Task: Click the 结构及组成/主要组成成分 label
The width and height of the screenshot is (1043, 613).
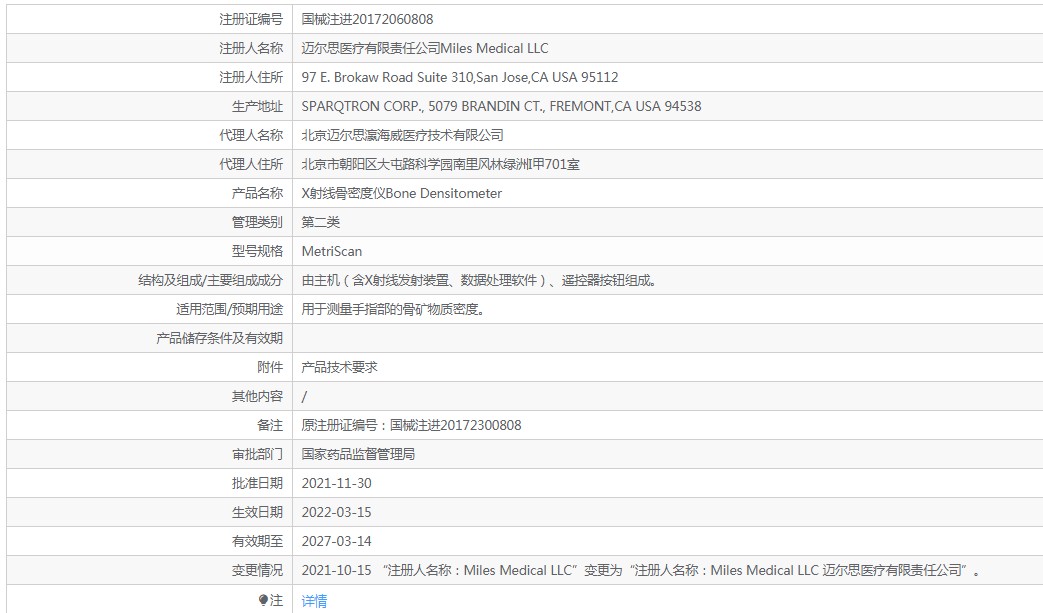Action: point(211,281)
